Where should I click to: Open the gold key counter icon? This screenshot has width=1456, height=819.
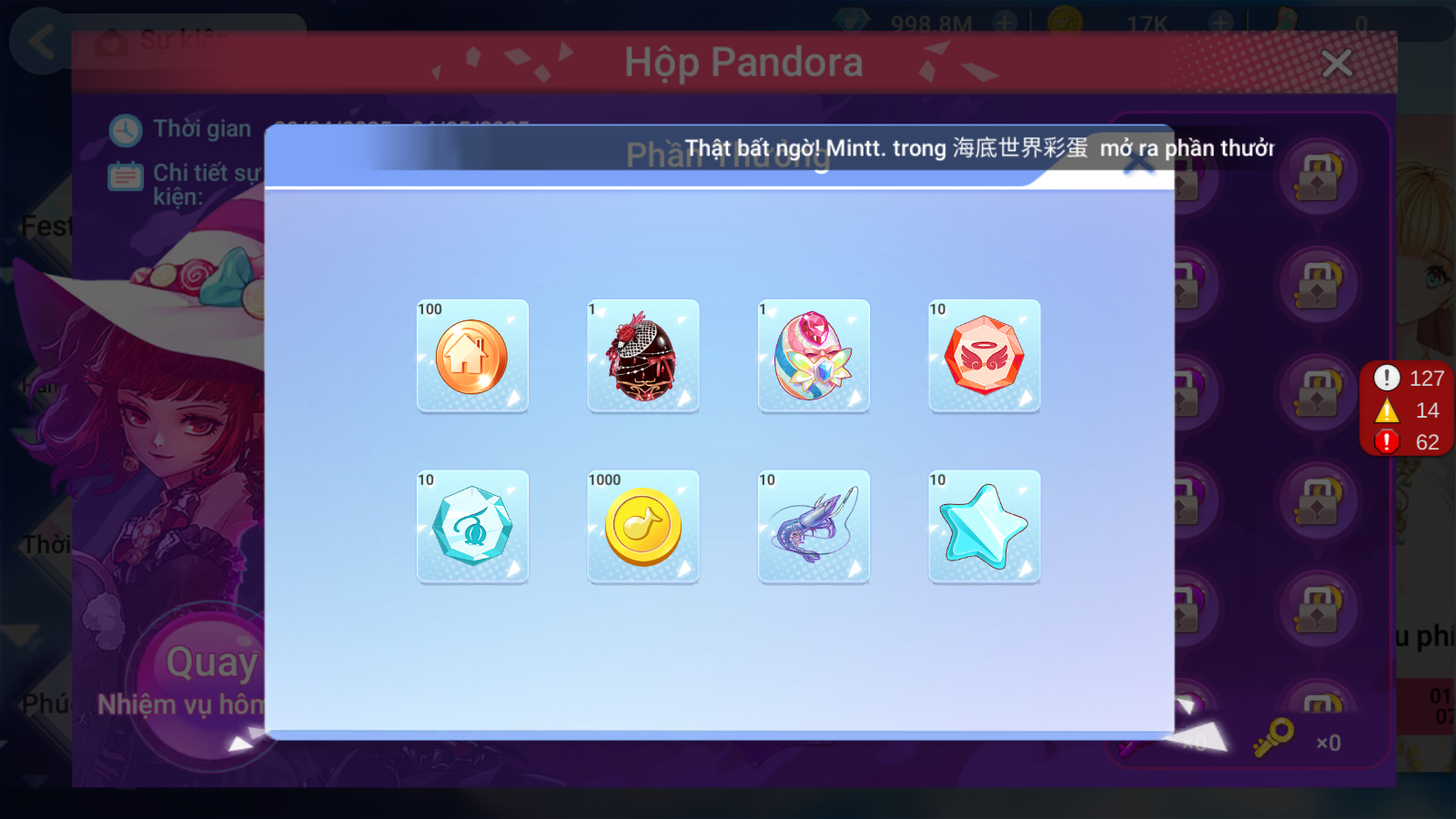click(x=1273, y=737)
